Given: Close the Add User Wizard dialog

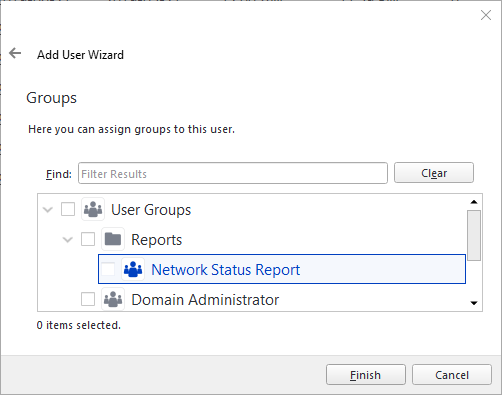Looking at the screenshot, I should pos(486,15).
